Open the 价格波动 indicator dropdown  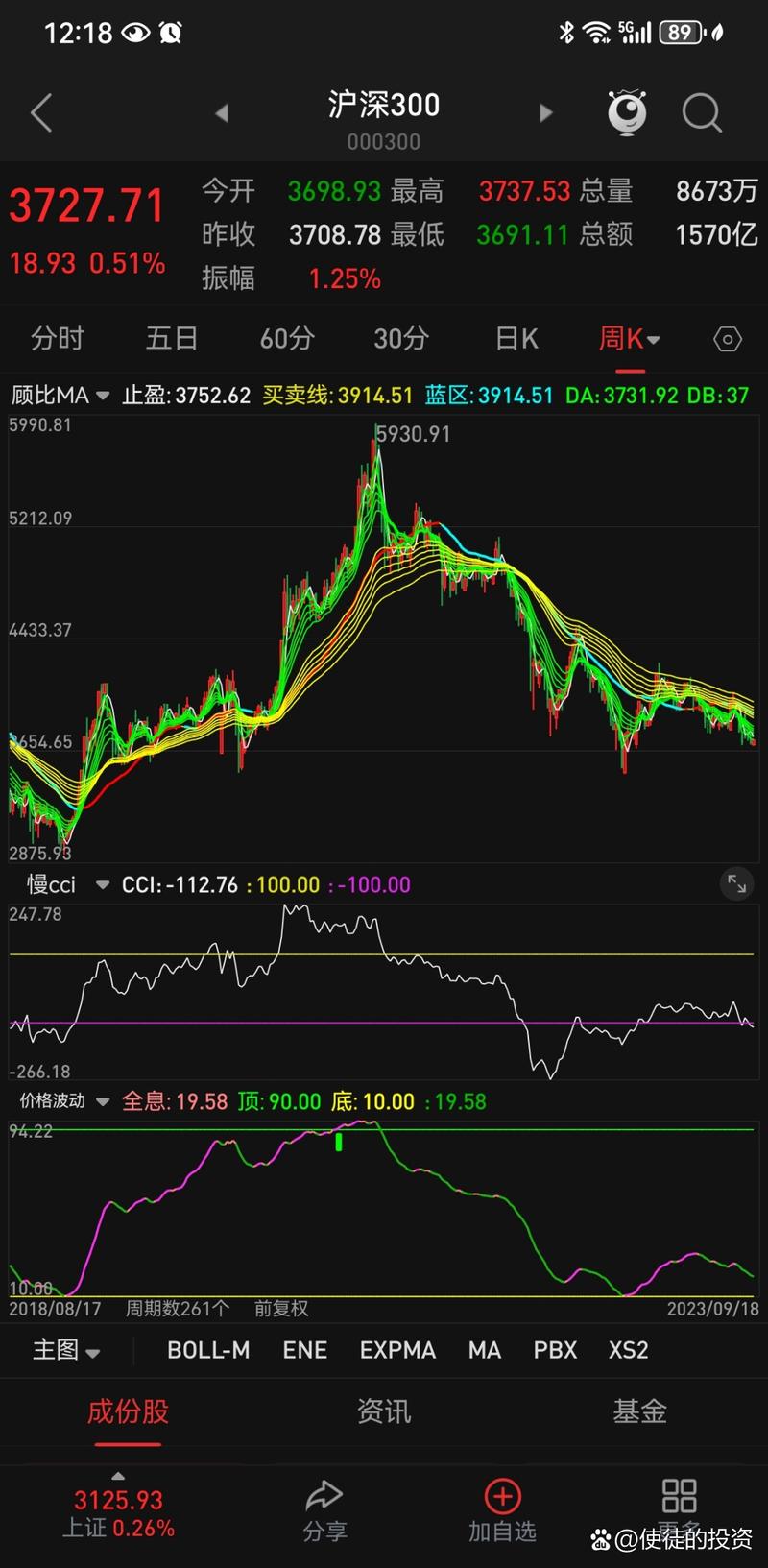[x=63, y=1101]
